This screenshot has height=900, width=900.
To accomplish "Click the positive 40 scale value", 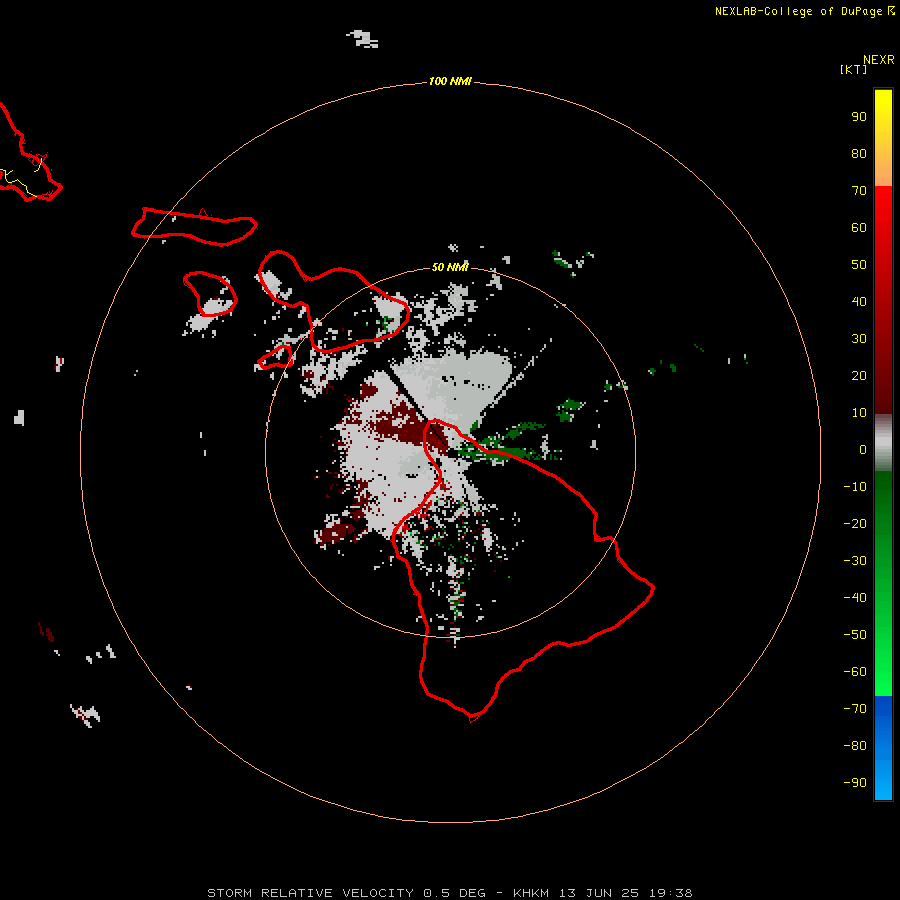I will point(859,301).
